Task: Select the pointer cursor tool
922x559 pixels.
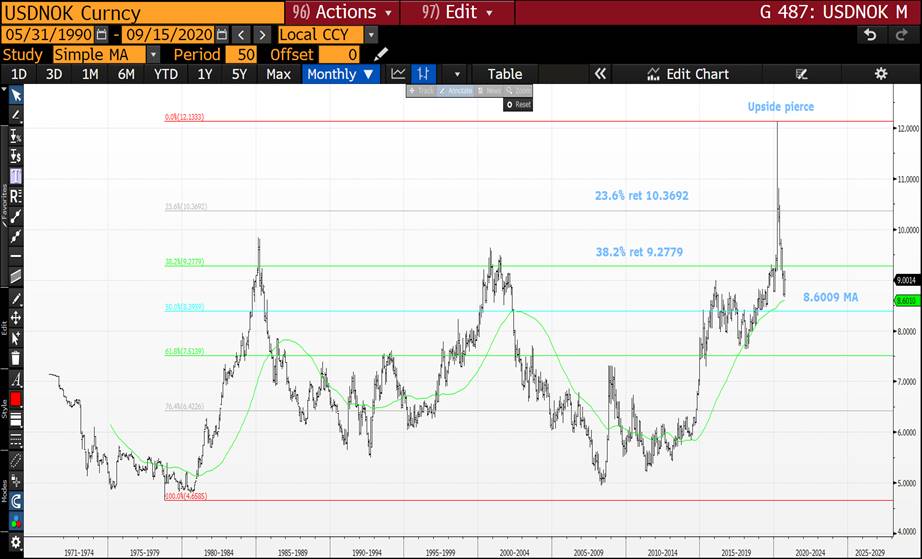Action: click(16, 96)
